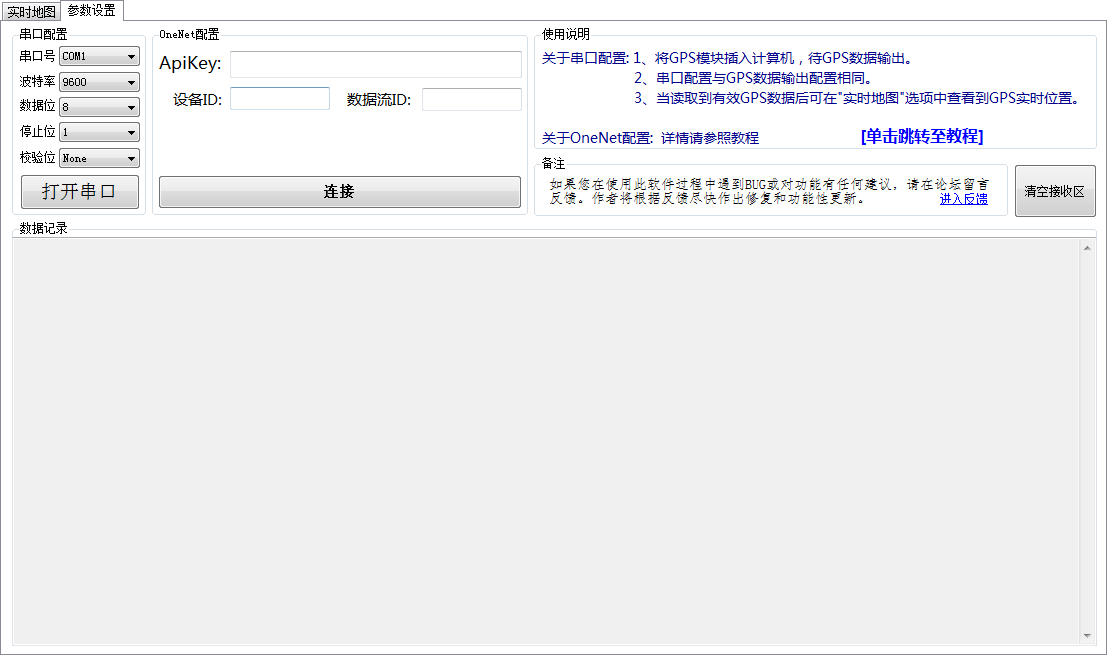Switch to the 实时地图 tab
Screen dimensions: 1109x656
tap(31, 11)
